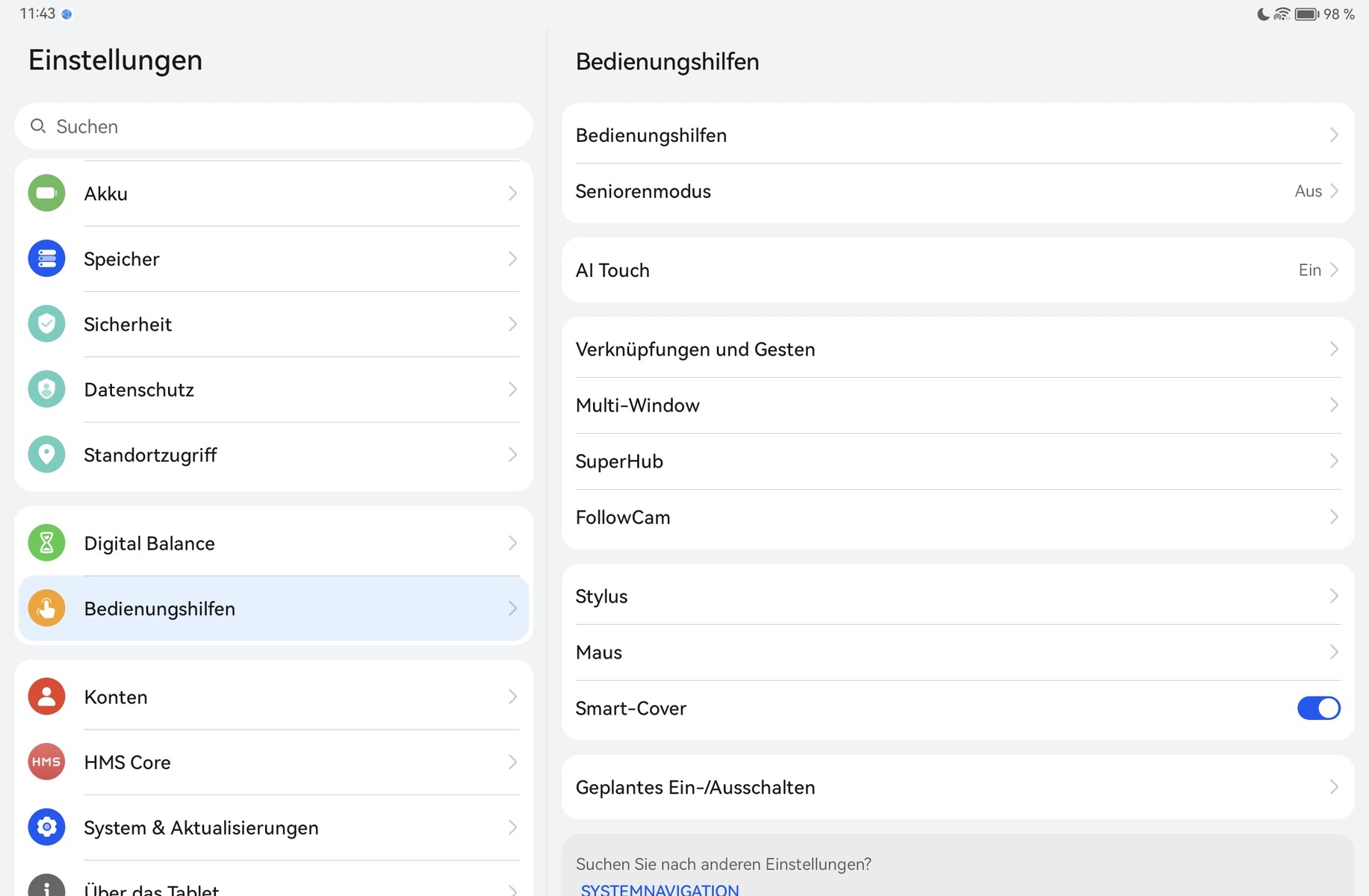This screenshot has height=896, width=1369.
Task: Select Bedienungshilfen in the left sidebar
Action: tap(273, 609)
